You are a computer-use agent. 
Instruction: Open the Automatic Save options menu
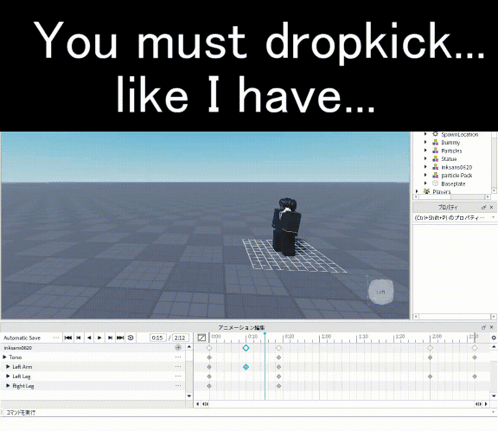click(56, 338)
